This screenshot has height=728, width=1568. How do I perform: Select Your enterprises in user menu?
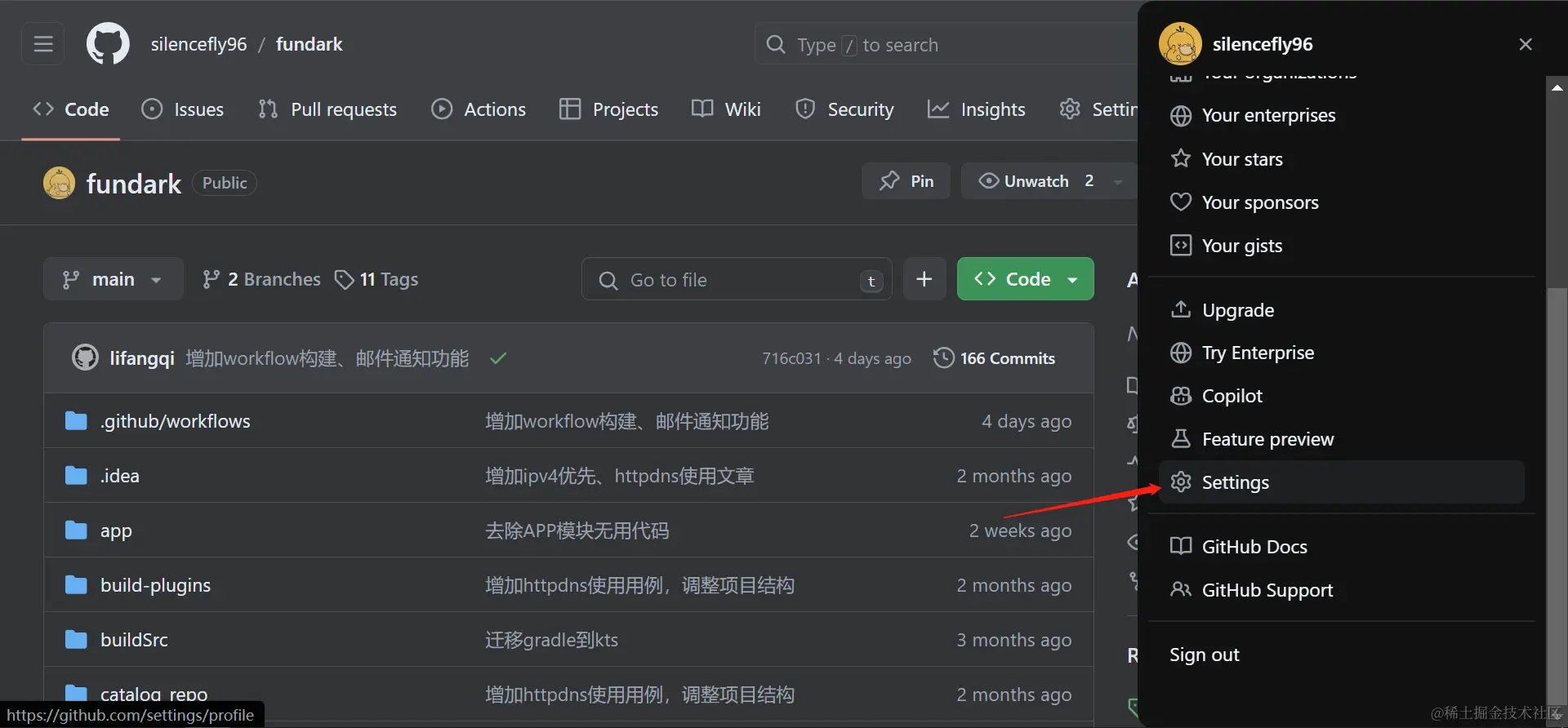point(1342,115)
